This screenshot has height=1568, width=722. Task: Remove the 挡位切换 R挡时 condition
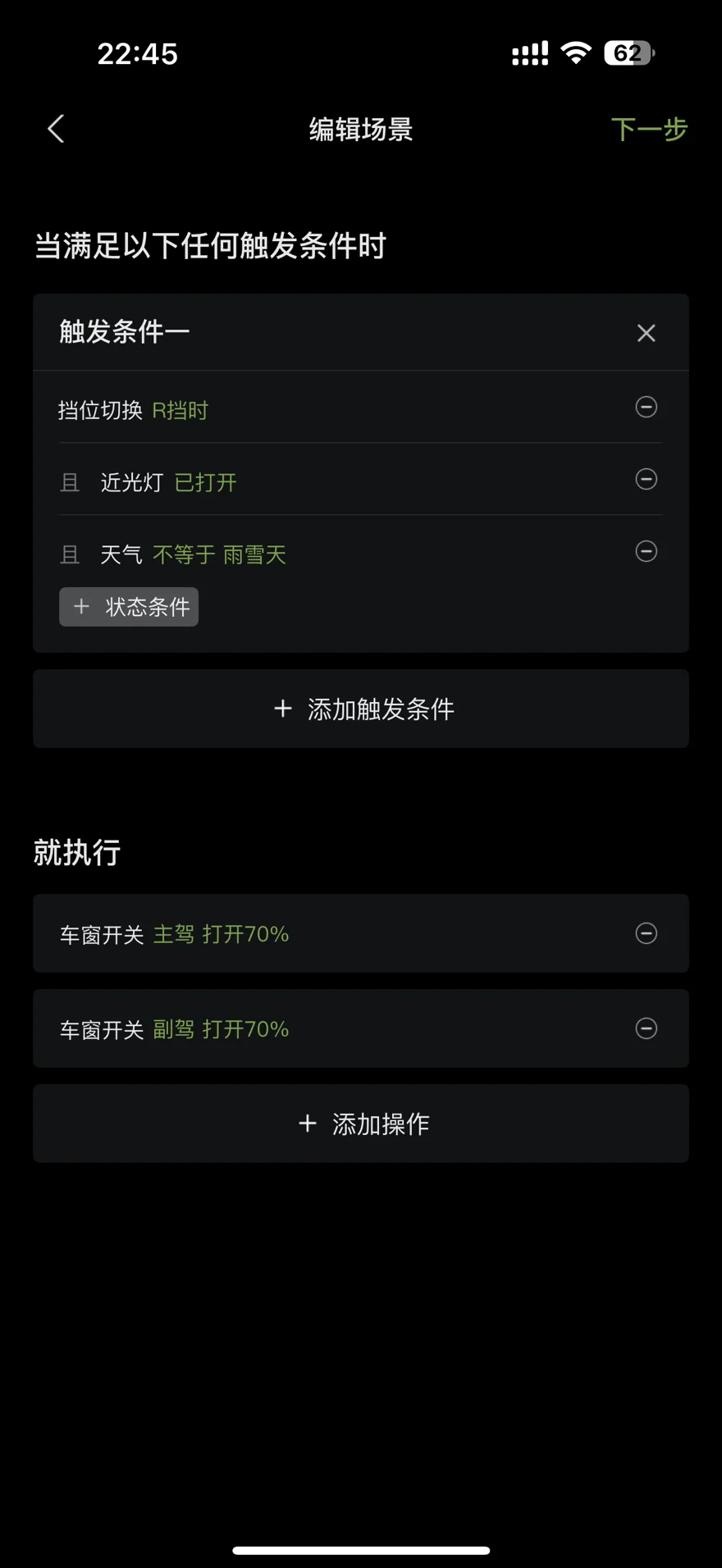tap(647, 407)
